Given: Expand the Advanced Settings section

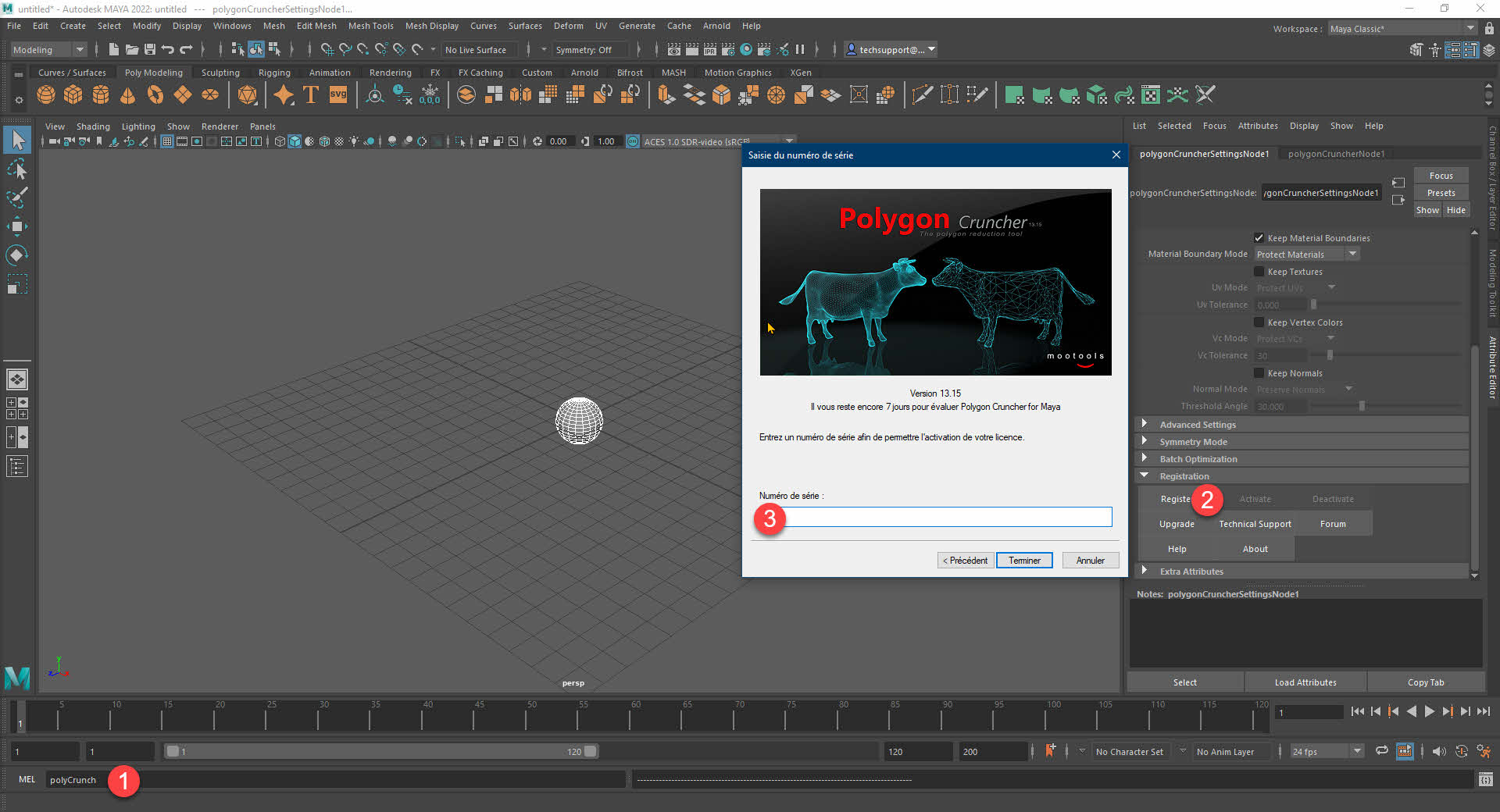Looking at the screenshot, I should click(x=1302, y=425).
